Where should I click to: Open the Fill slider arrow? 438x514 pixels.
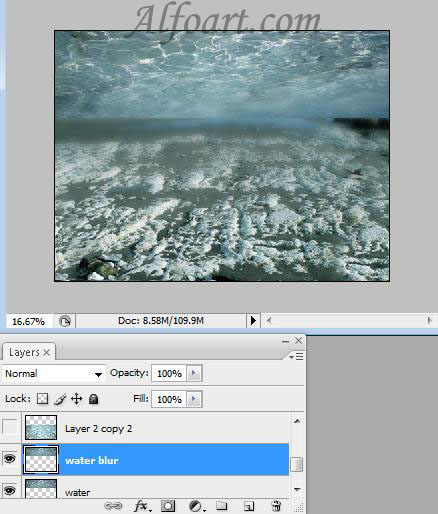point(194,399)
